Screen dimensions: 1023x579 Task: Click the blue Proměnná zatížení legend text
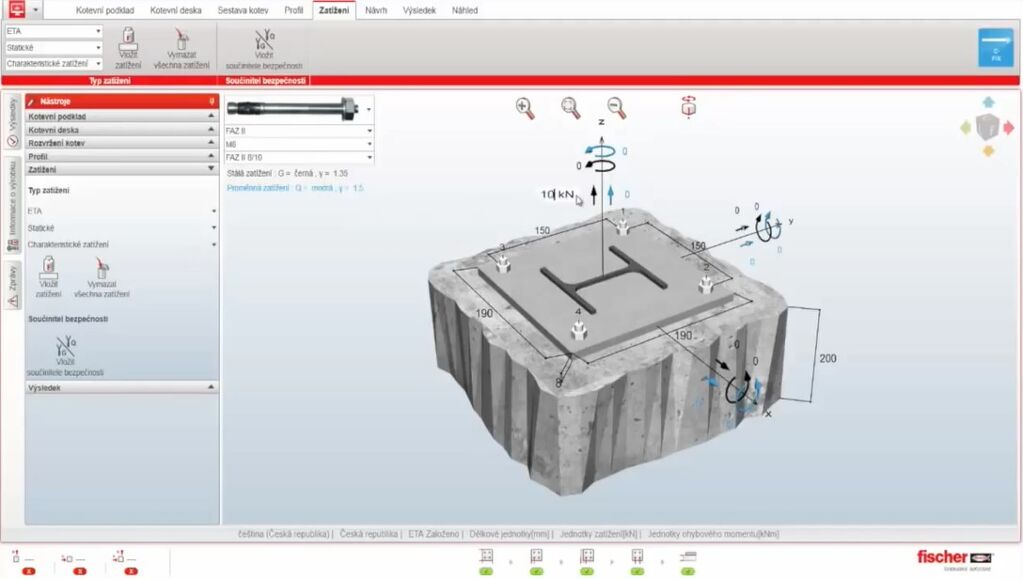pyautogui.click(x=295, y=188)
